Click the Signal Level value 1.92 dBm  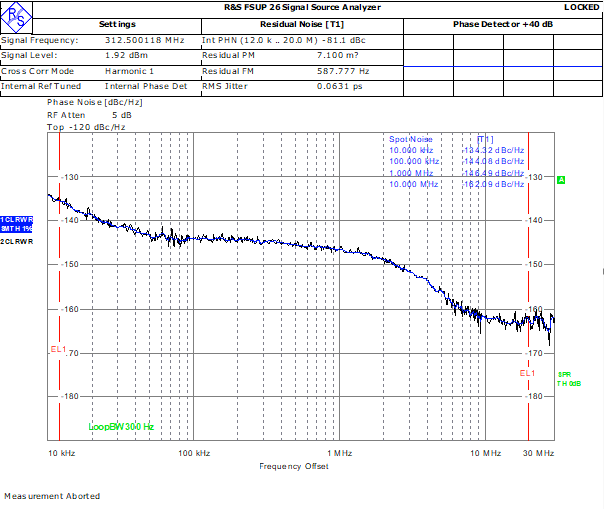click(x=126, y=55)
